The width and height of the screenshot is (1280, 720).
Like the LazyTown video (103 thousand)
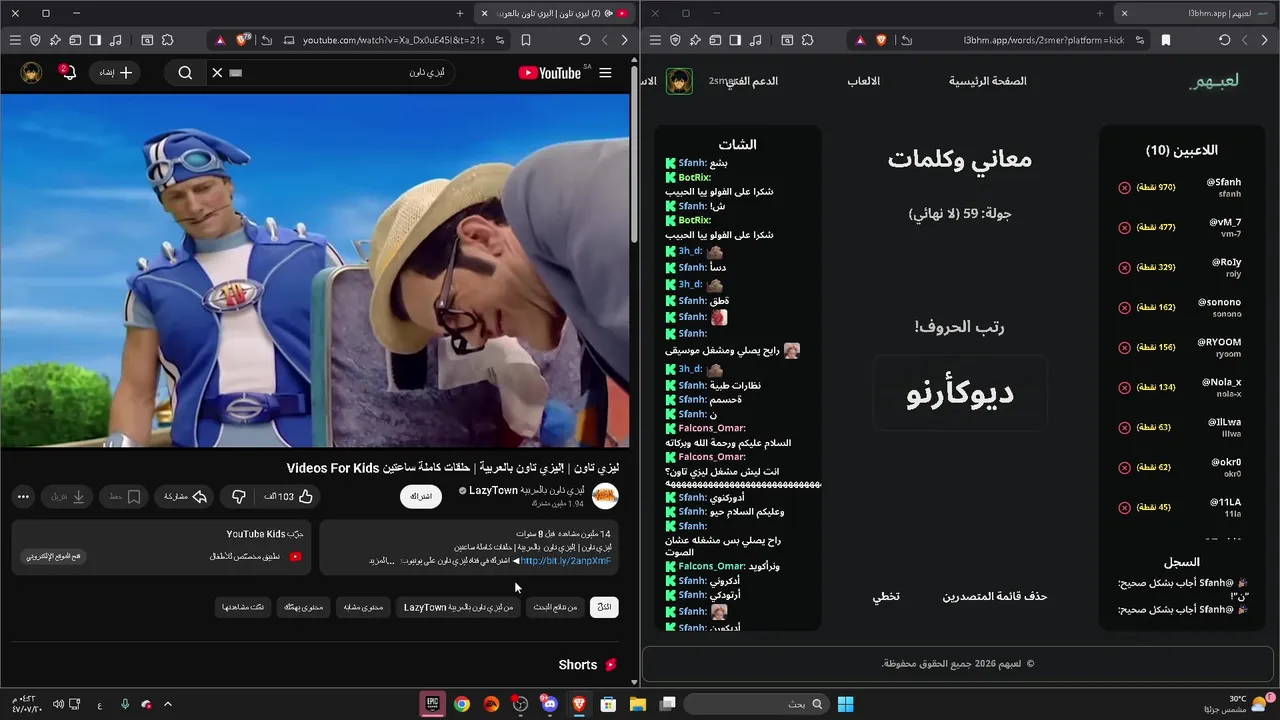(288, 496)
